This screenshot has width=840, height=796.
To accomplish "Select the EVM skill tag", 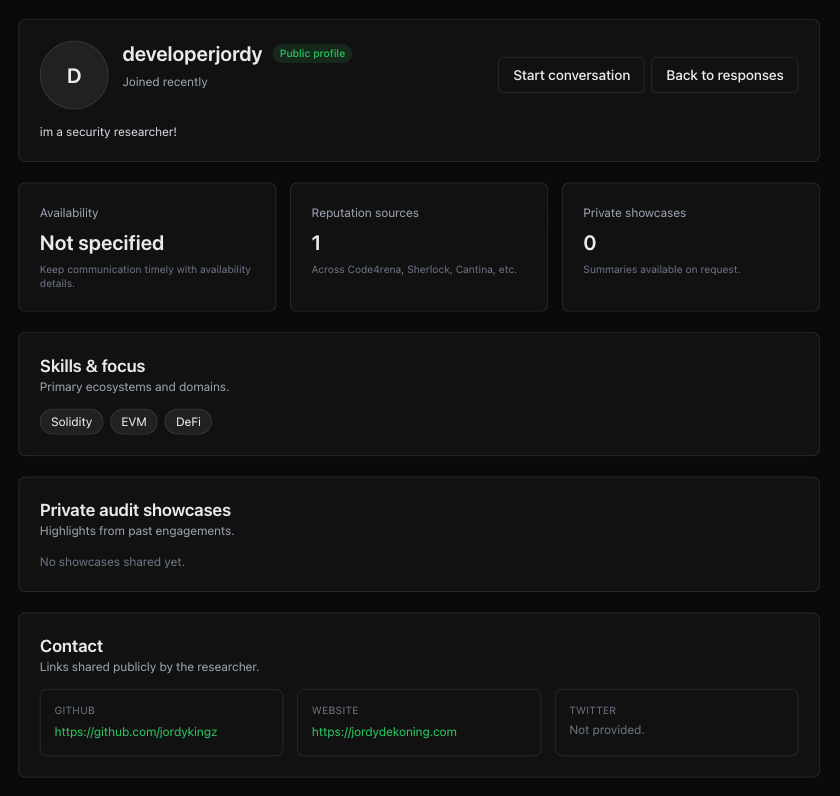I will coord(134,421).
